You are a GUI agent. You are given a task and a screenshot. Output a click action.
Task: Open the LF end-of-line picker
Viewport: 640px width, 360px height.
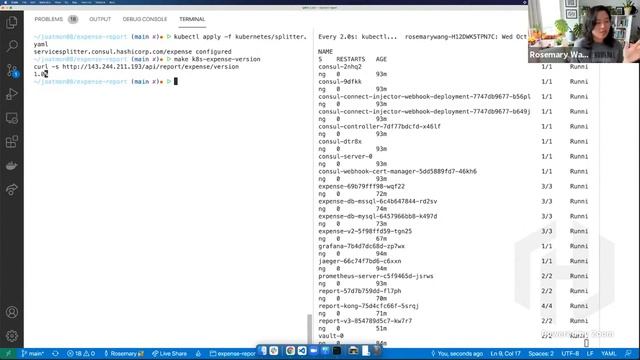590,354
